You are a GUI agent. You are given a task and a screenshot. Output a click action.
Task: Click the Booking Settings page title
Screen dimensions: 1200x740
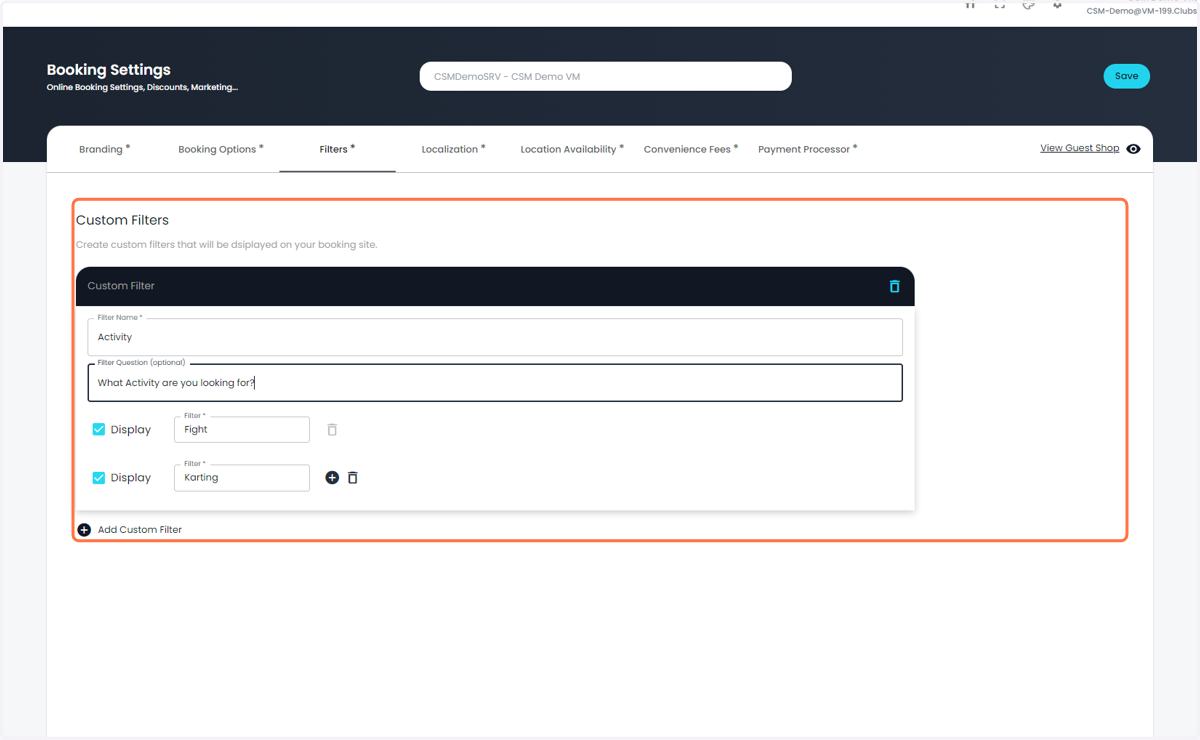(x=108, y=70)
